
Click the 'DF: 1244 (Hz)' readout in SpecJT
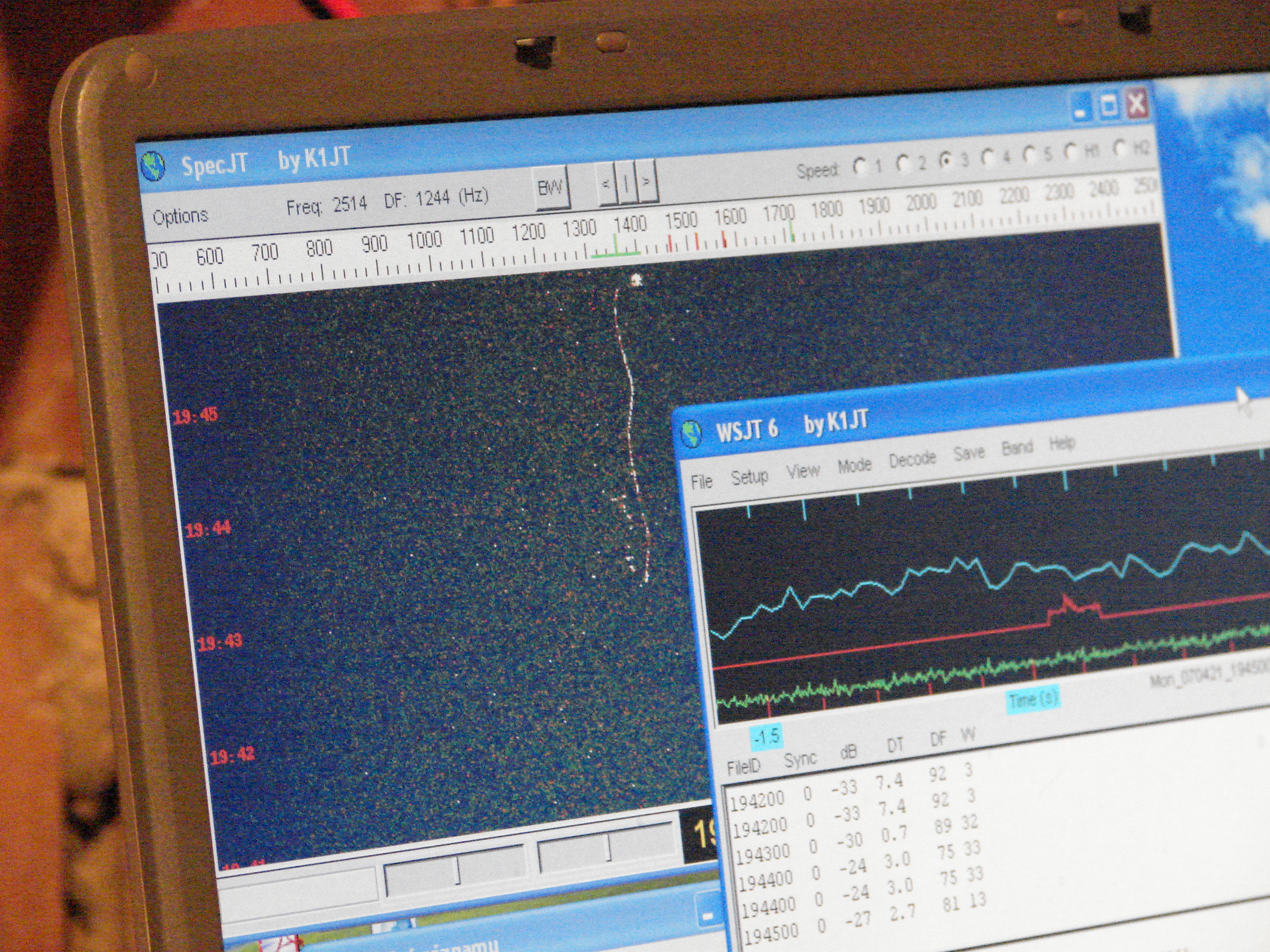436,198
